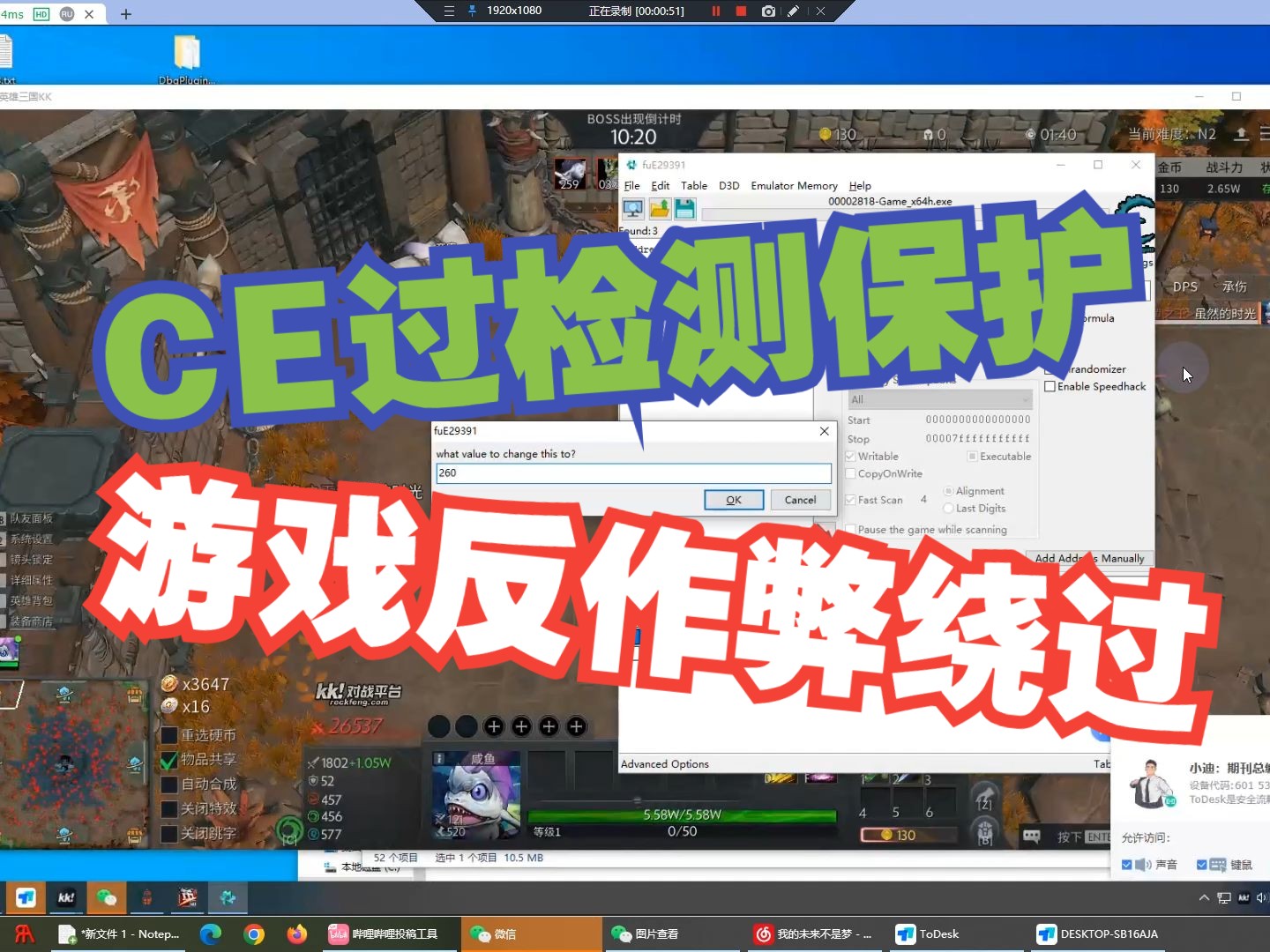Open the All memory region dropdown

click(939, 399)
